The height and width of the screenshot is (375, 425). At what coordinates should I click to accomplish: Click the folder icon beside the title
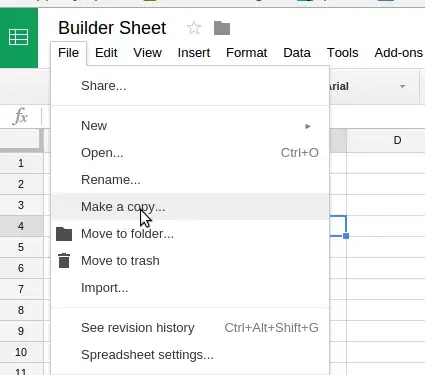(222, 28)
